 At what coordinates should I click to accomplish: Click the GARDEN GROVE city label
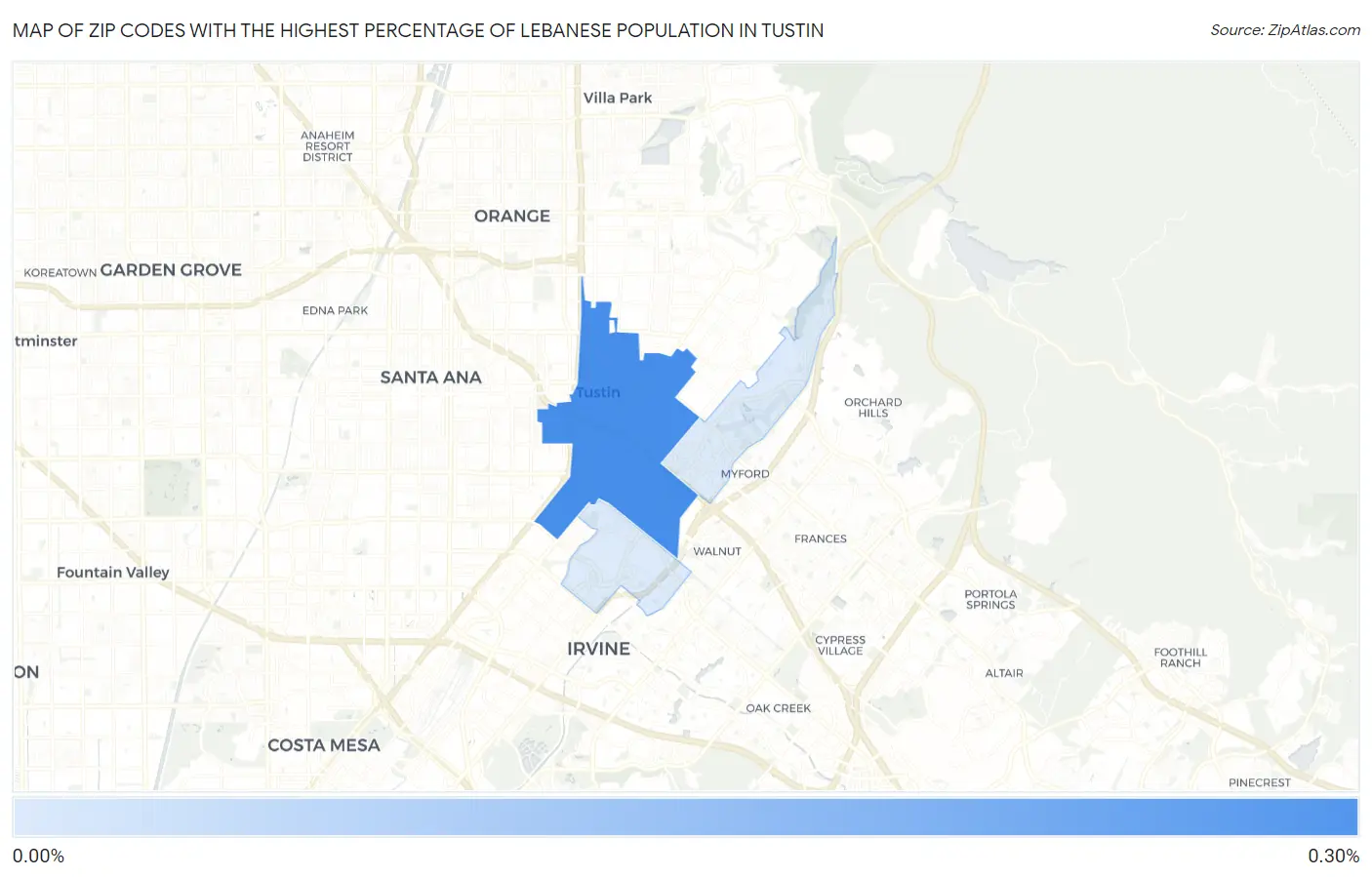tap(171, 270)
